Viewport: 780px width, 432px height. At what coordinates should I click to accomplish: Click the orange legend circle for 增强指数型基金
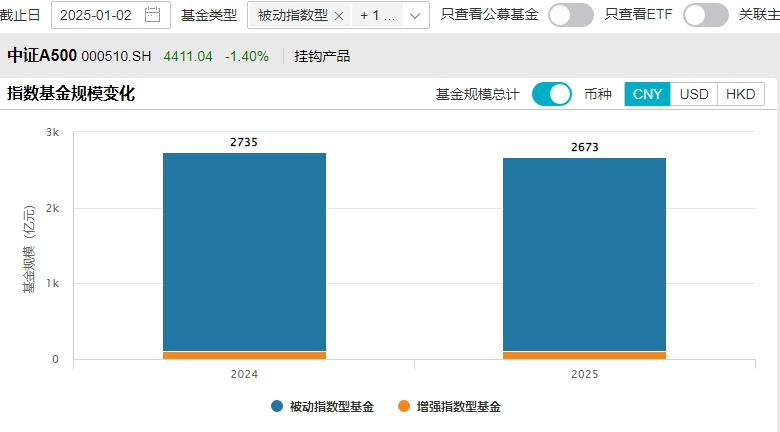[x=404, y=406]
